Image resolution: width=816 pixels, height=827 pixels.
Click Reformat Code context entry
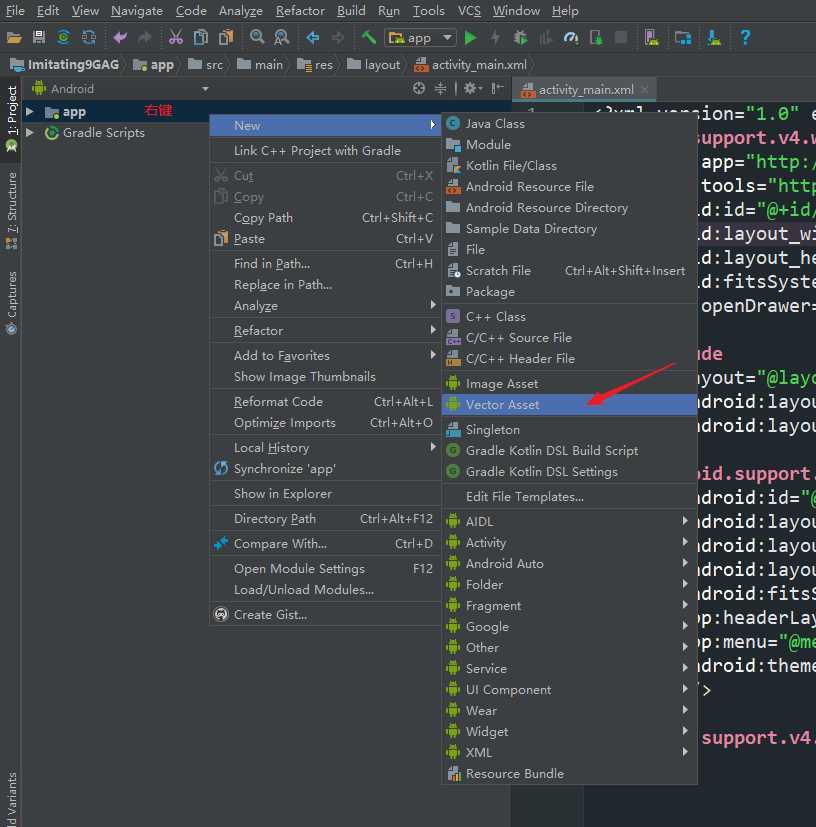(325, 401)
